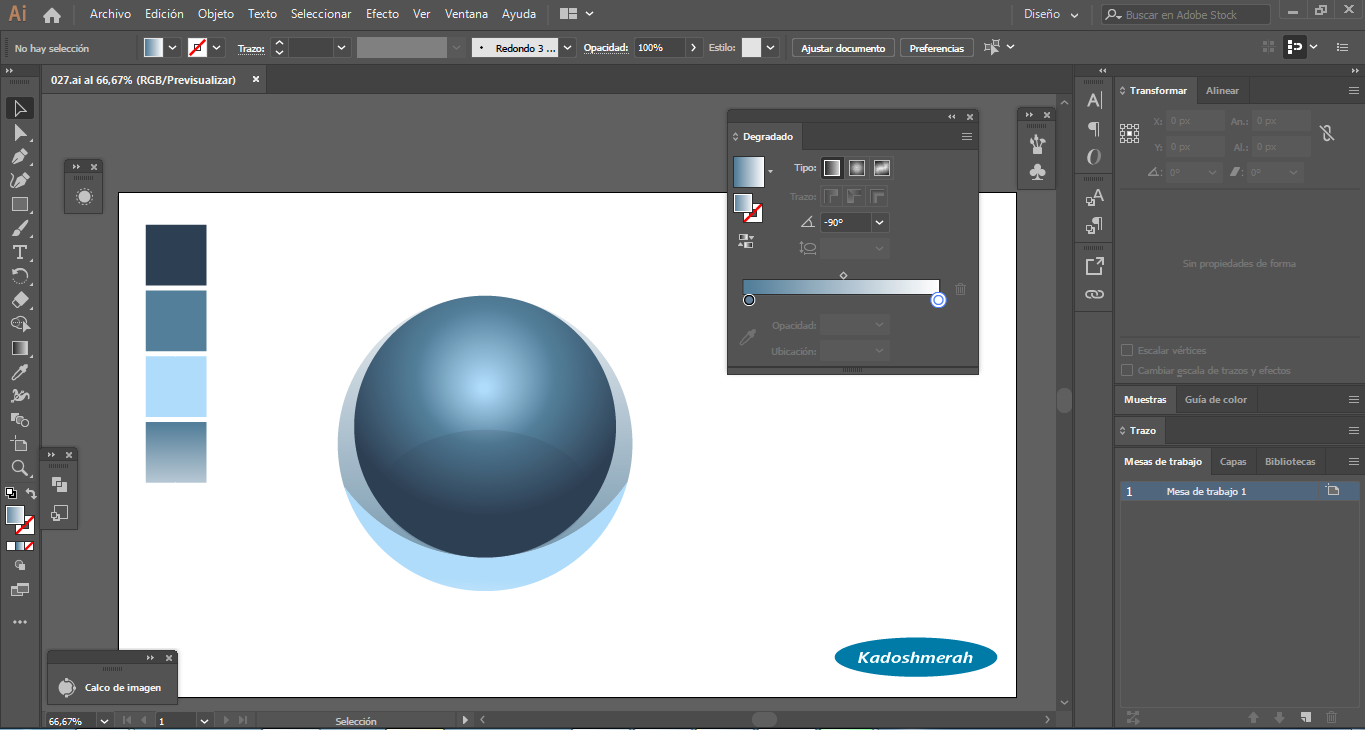Open the Opacidad percentage dropdown arrow

pyautogui.click(x=694, y=47)
